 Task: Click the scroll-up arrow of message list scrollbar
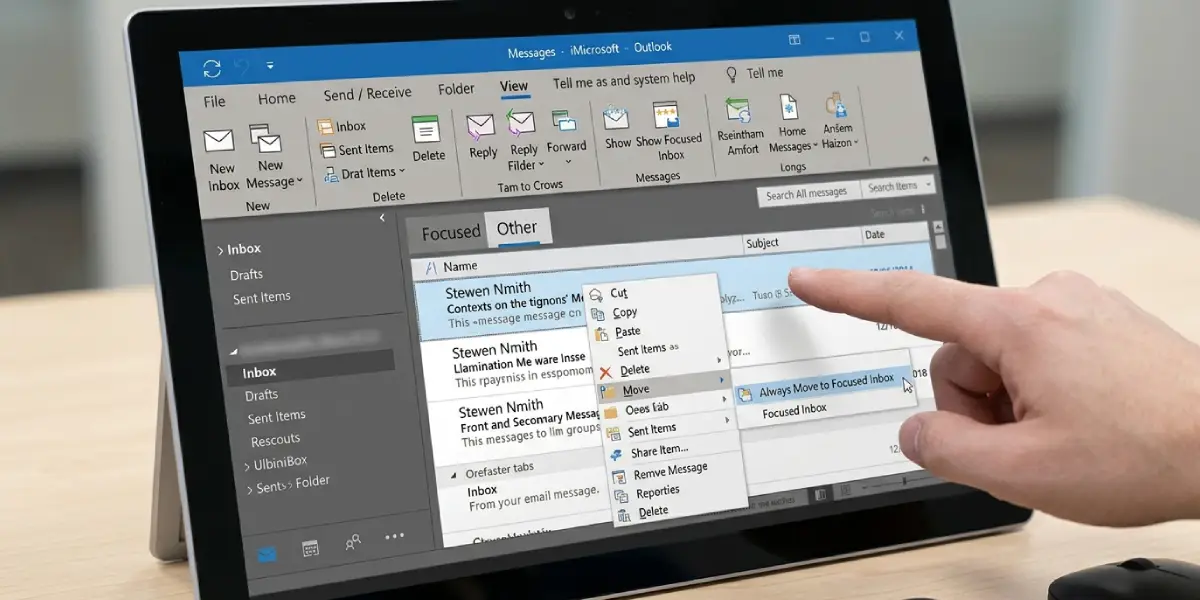tap(939, 227)
